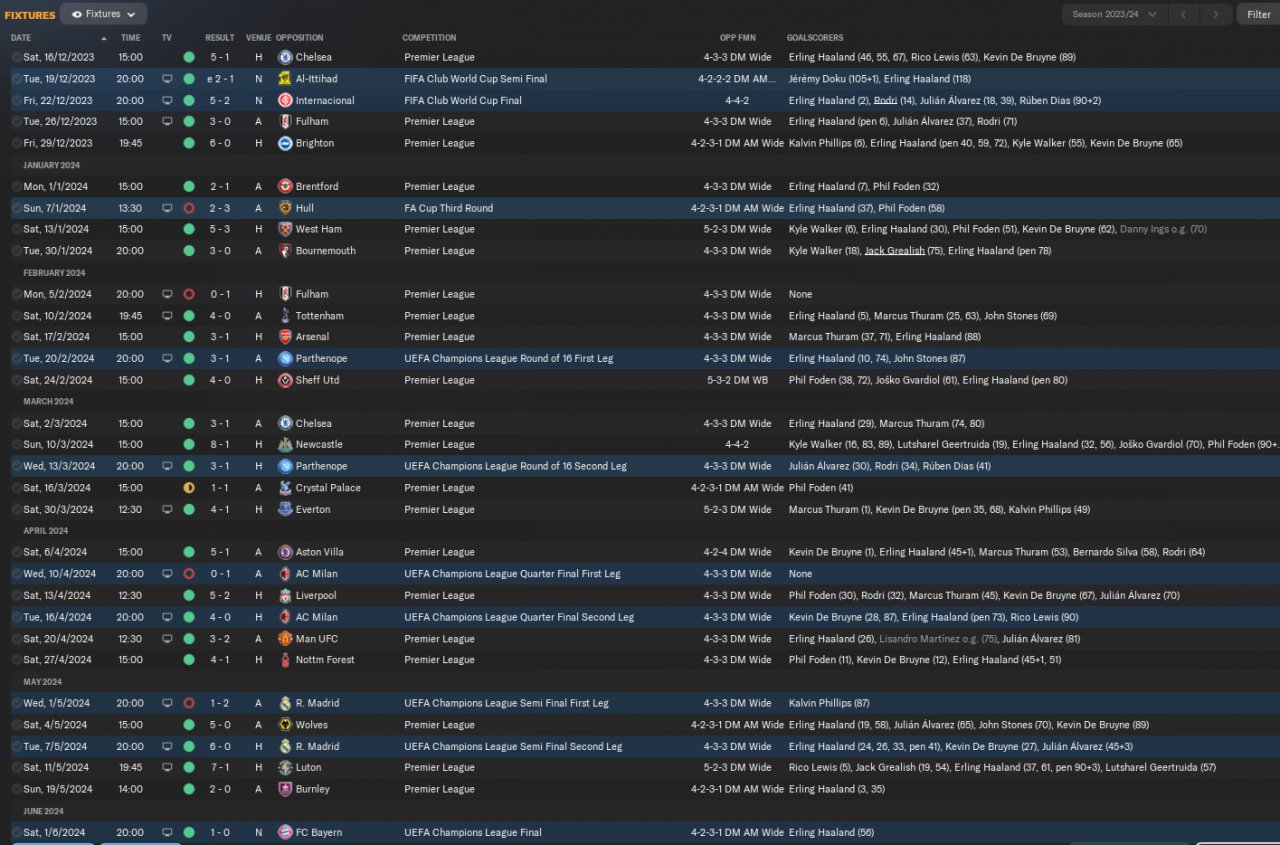Click the date Sat, 1/6/2024

pos(56,832)
